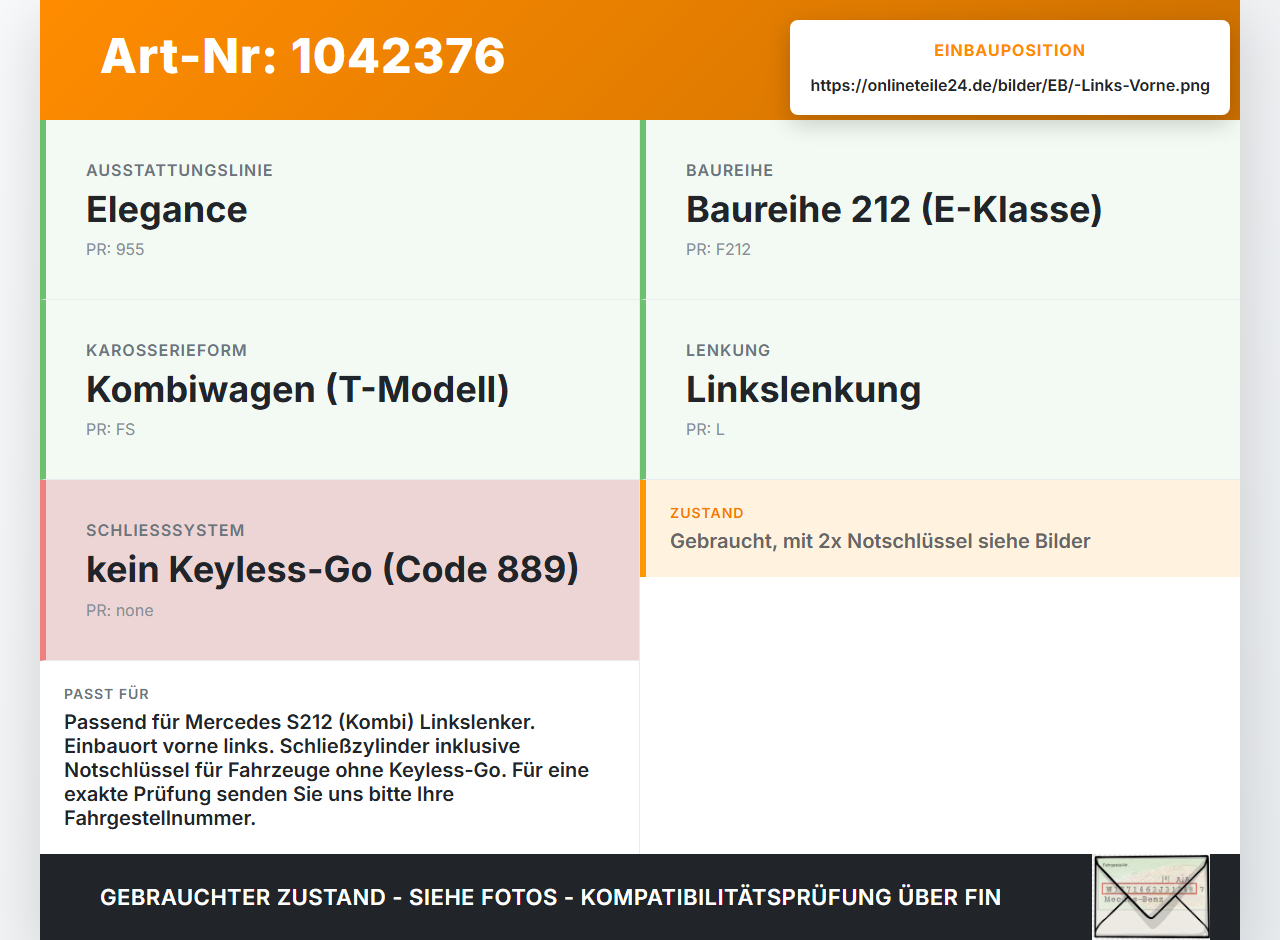The height and width of the screenshot is (940, 1280).
Task: Click the PASST FÜR label
Action: click(x=107, y=694)
